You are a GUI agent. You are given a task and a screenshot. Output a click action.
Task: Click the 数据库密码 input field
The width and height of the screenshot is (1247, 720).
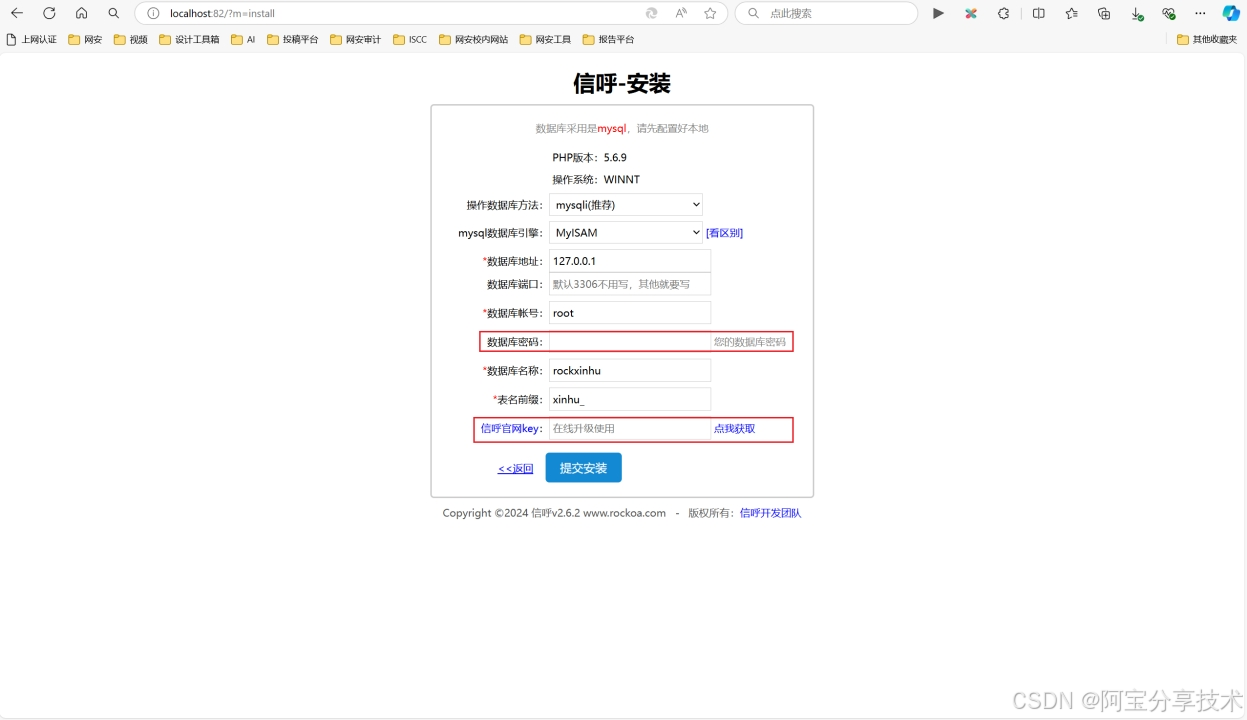click(630, 342)
